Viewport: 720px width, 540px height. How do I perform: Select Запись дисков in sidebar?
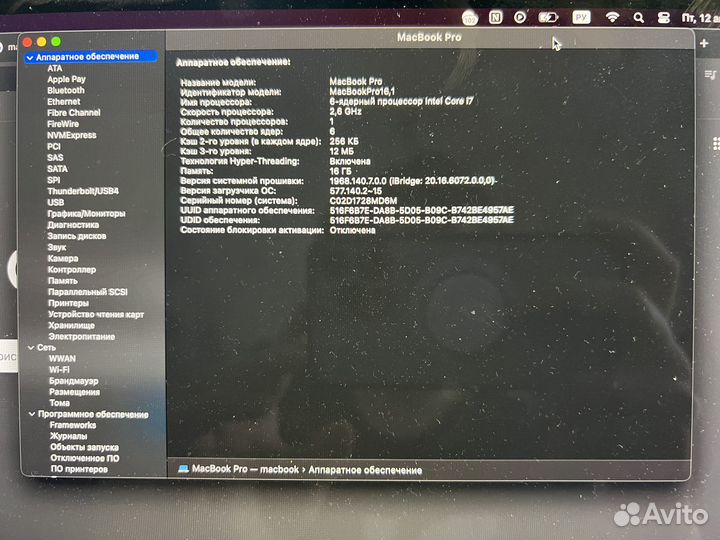pos(77,236)
